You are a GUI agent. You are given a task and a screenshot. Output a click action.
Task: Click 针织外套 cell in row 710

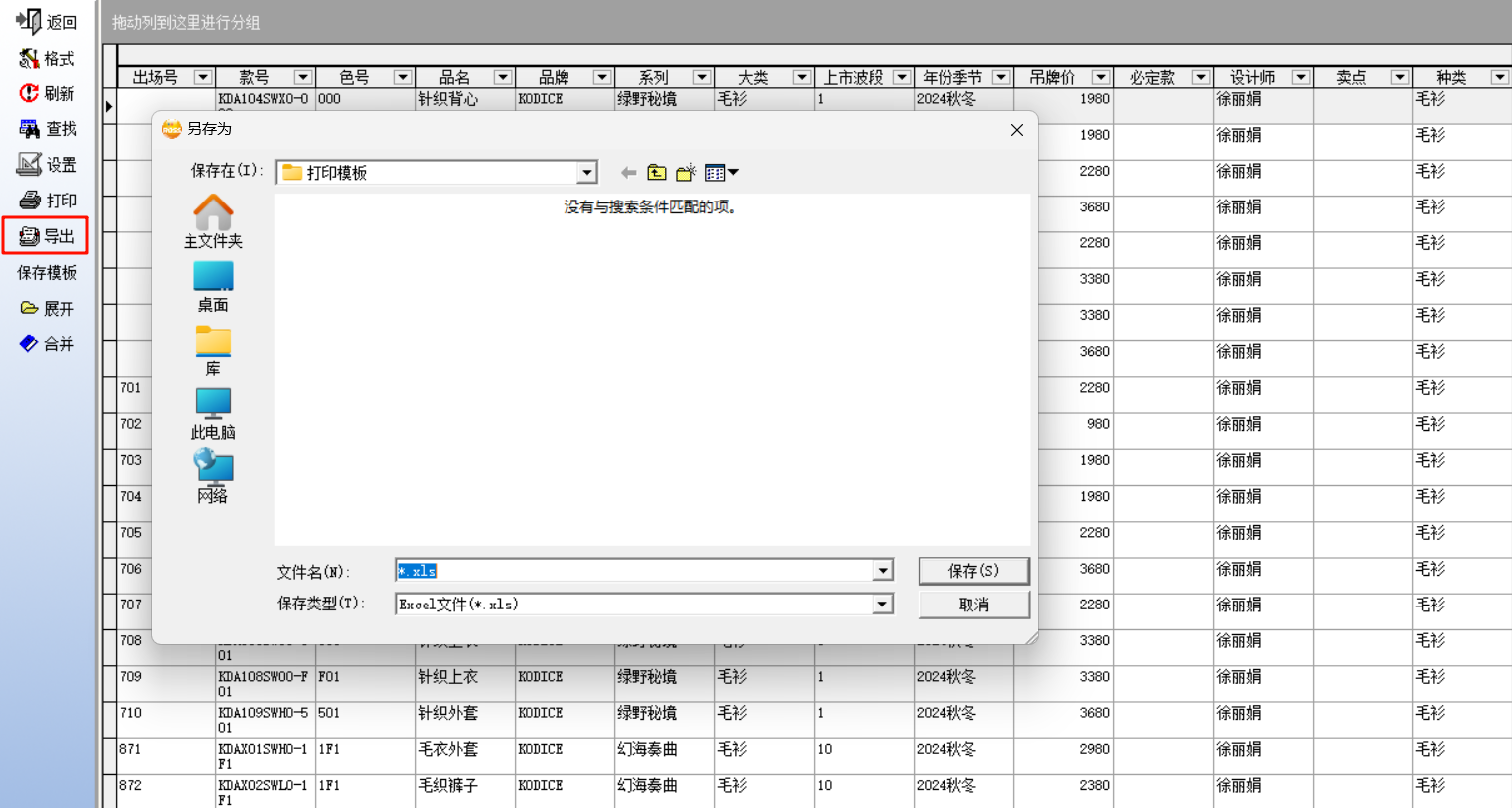click(x=465, y=720)
